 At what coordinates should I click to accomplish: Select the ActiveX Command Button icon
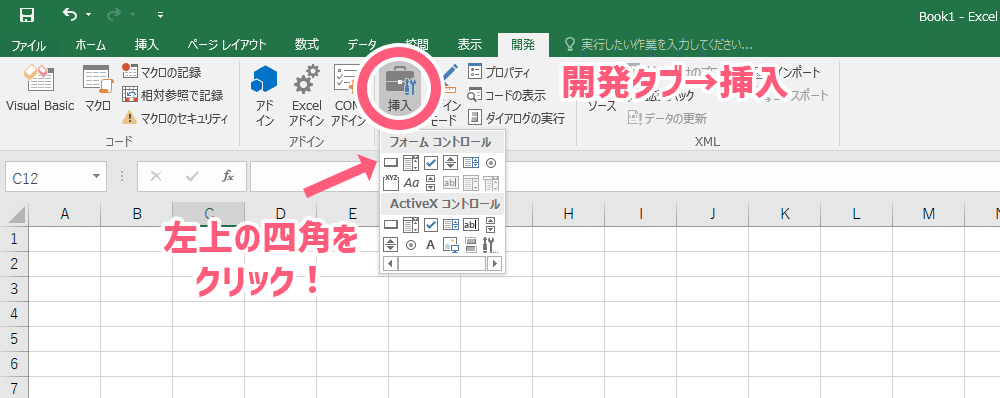pos(390,225)
